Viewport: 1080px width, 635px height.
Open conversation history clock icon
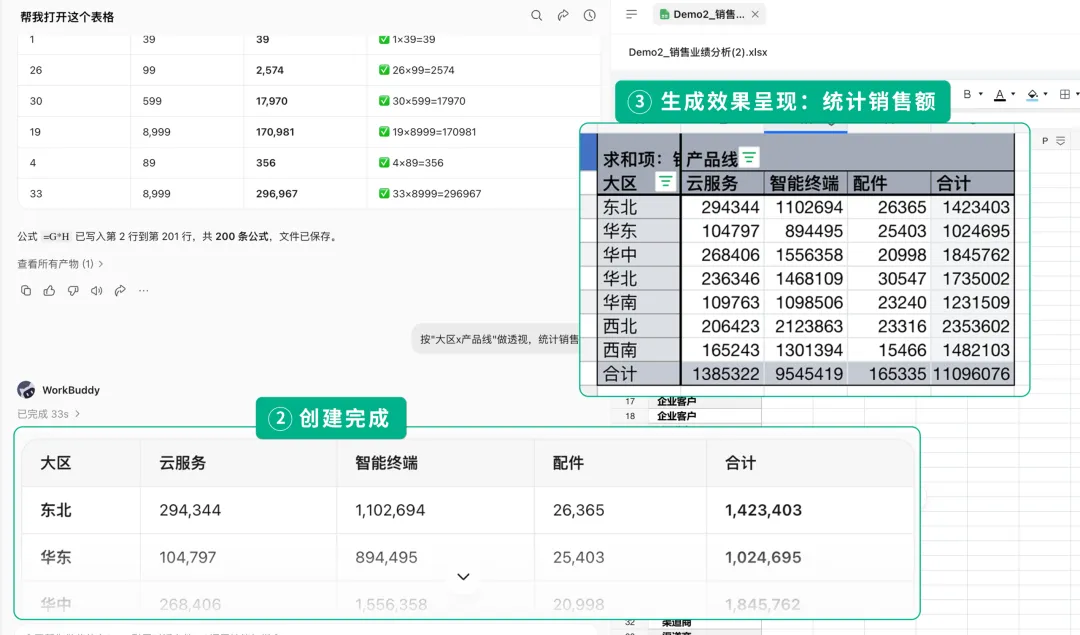coord(590,15)
